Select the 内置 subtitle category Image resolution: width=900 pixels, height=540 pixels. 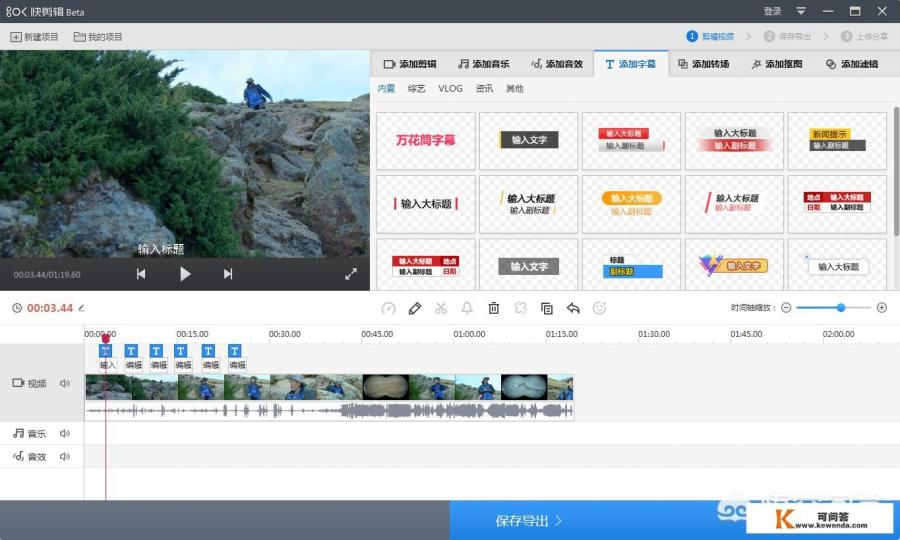pos(386,88)
